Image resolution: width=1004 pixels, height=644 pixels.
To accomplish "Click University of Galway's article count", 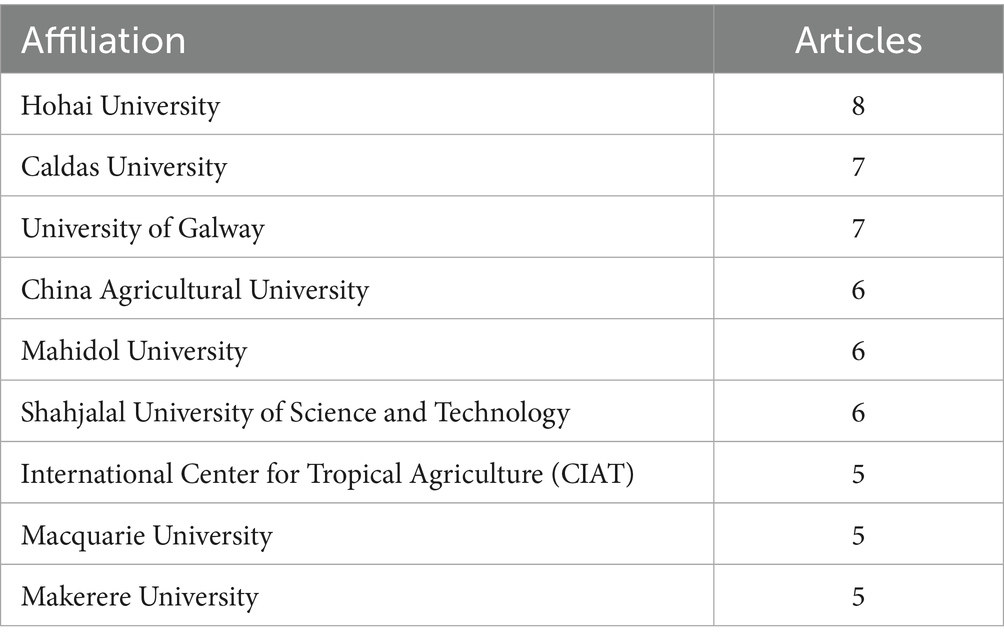I will pos(858,228).
